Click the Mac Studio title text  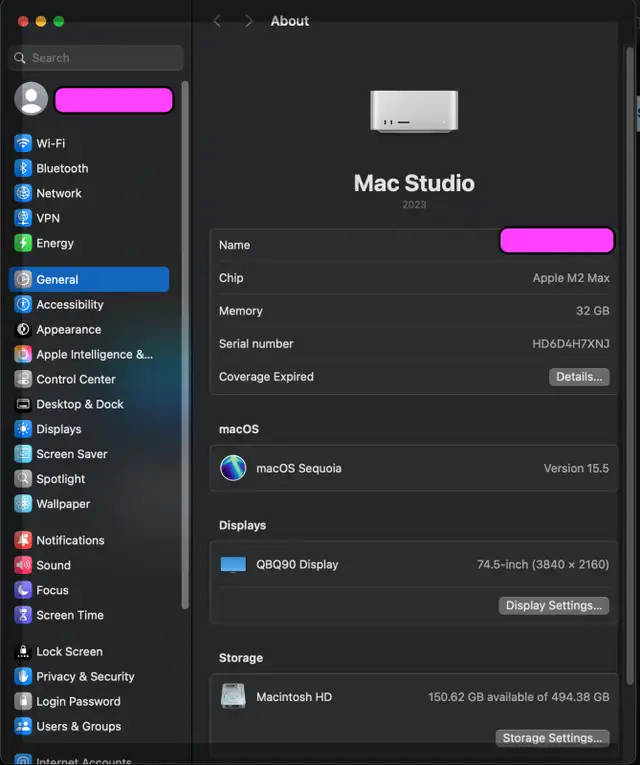pos(414,183)
